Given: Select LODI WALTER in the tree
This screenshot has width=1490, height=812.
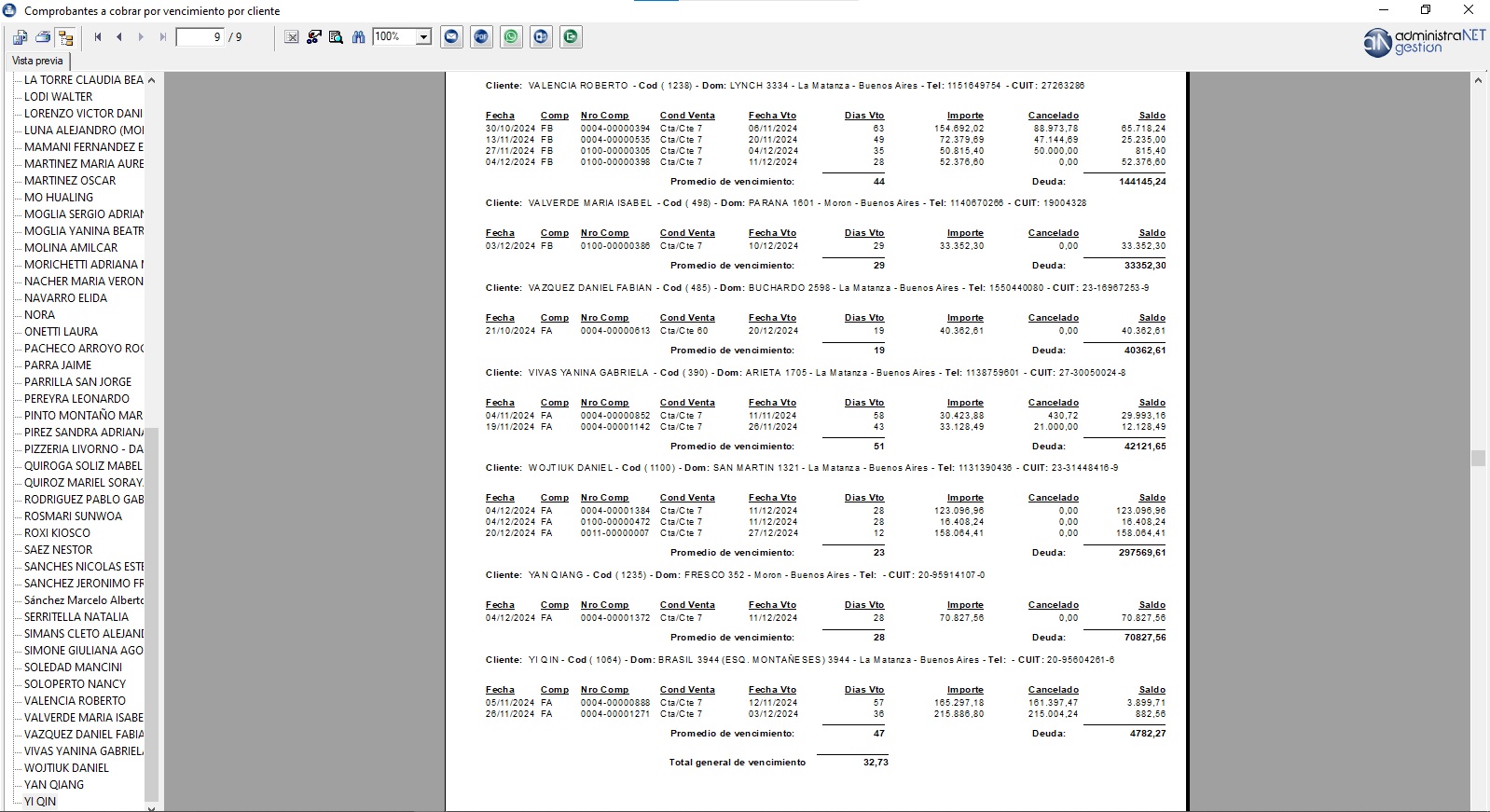Looking at the screenshot, I should point(59,97).
